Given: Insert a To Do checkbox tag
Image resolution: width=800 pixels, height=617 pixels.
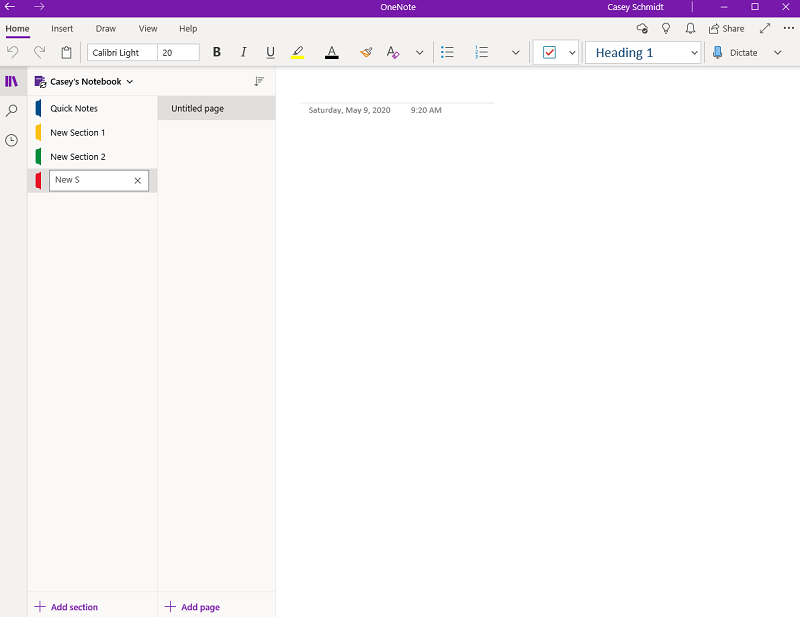Looking at the screenshot, I should (549, 52).
